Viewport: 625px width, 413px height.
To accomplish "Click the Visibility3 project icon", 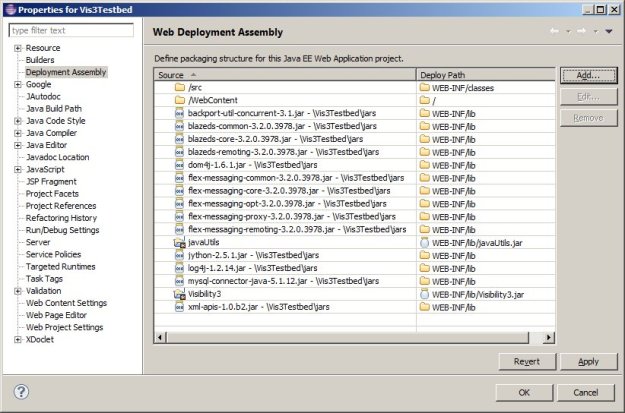I will pyautogui.click(x=179, y=294).
